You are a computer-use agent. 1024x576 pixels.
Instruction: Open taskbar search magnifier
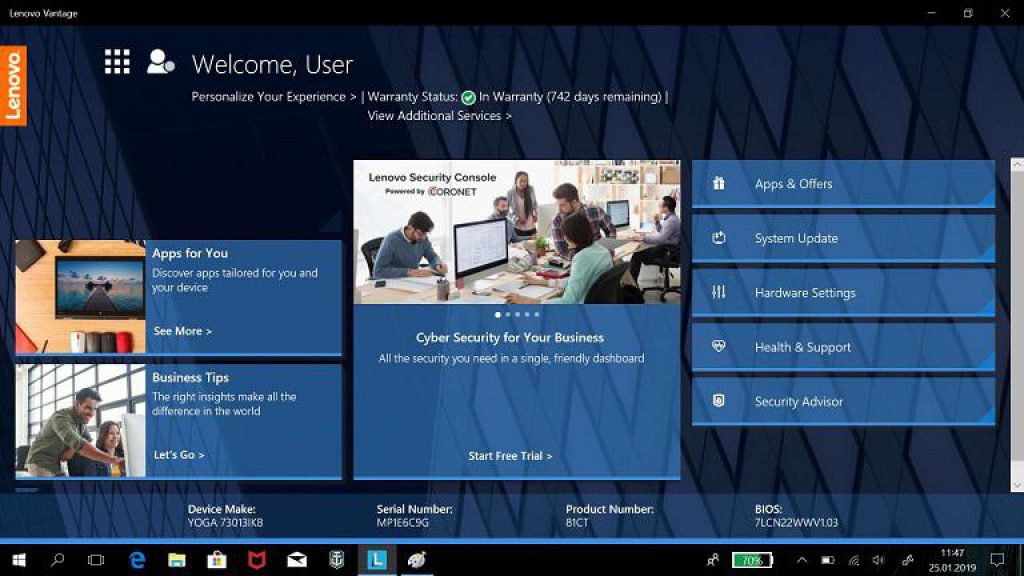57,560
